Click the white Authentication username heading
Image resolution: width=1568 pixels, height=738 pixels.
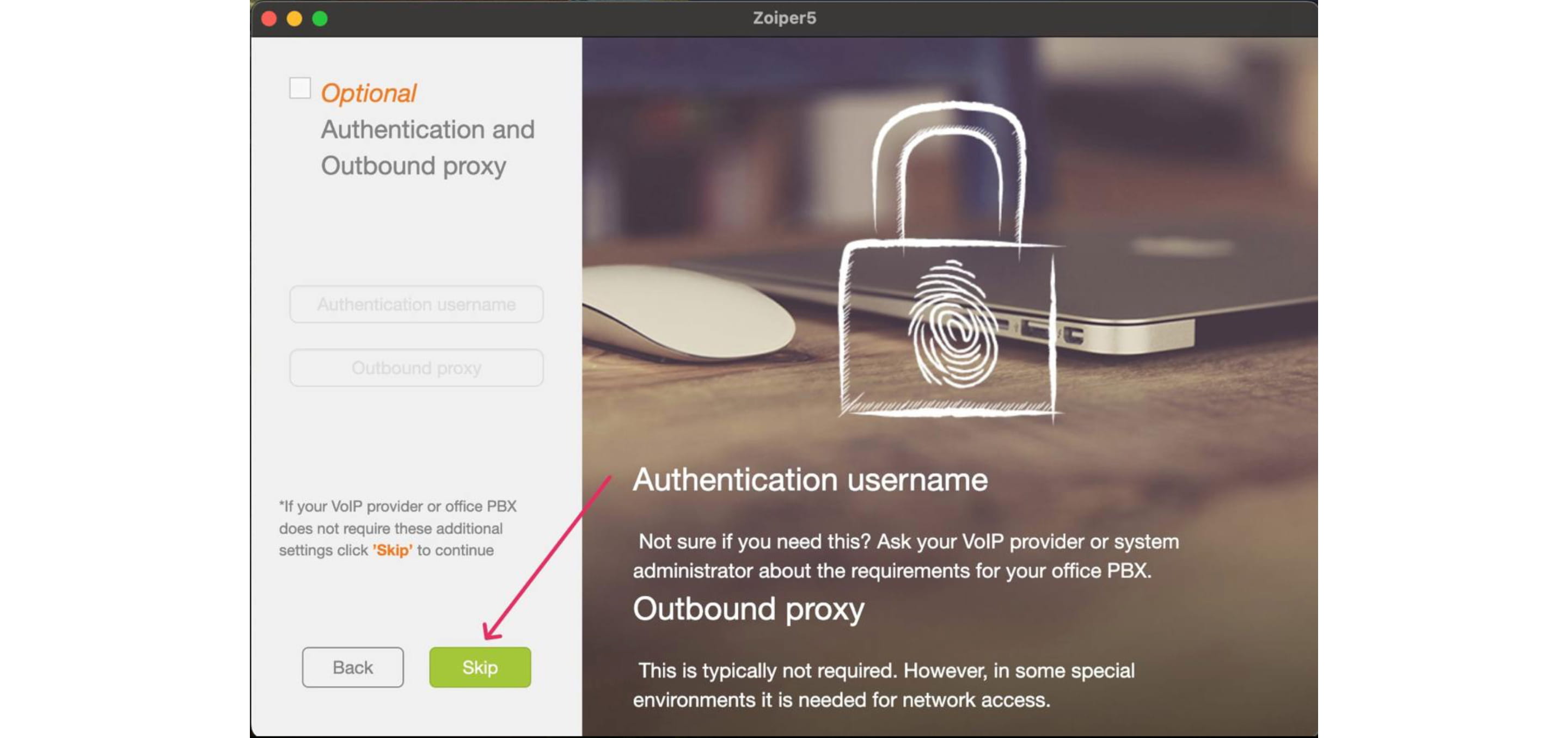[810, 480]
